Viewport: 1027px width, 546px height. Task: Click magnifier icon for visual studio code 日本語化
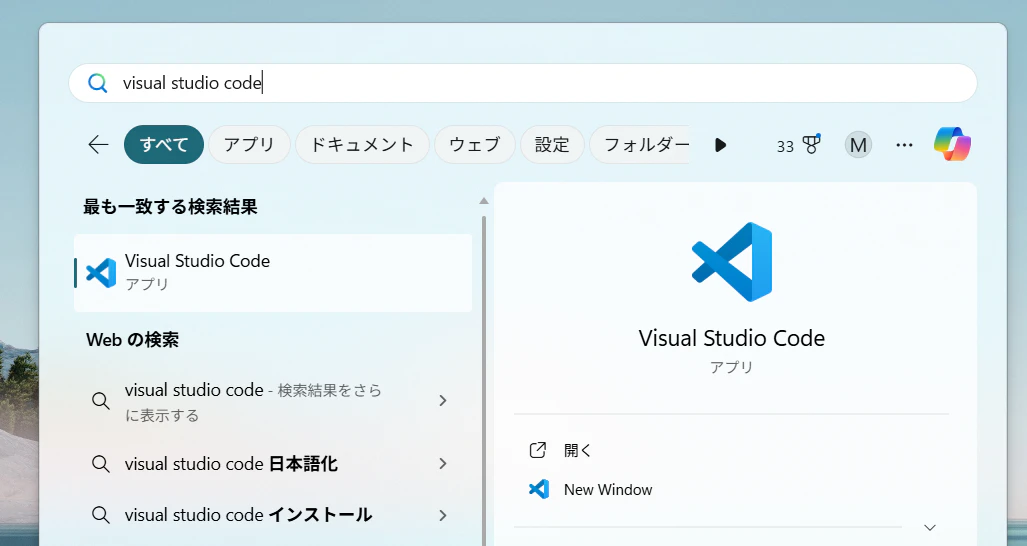101,464
